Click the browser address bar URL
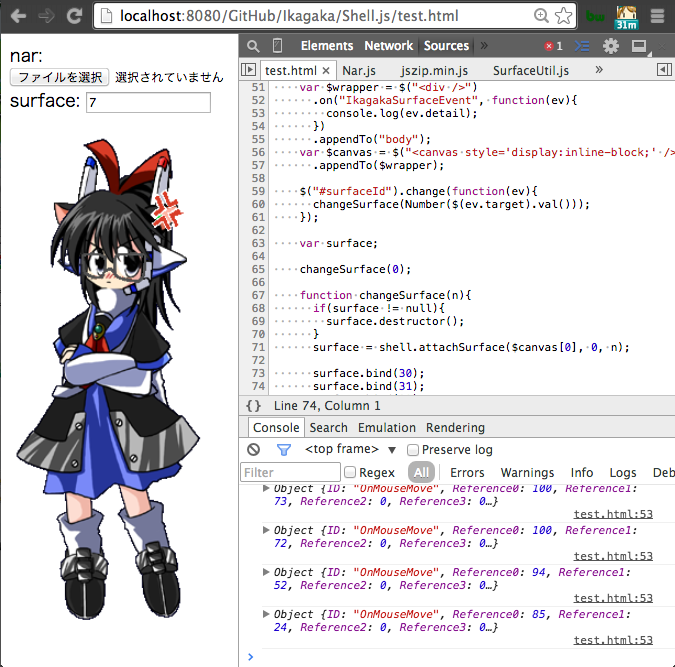Image resolution: width=675 pixels, height=667 pixels. click(x=289, y=16)
